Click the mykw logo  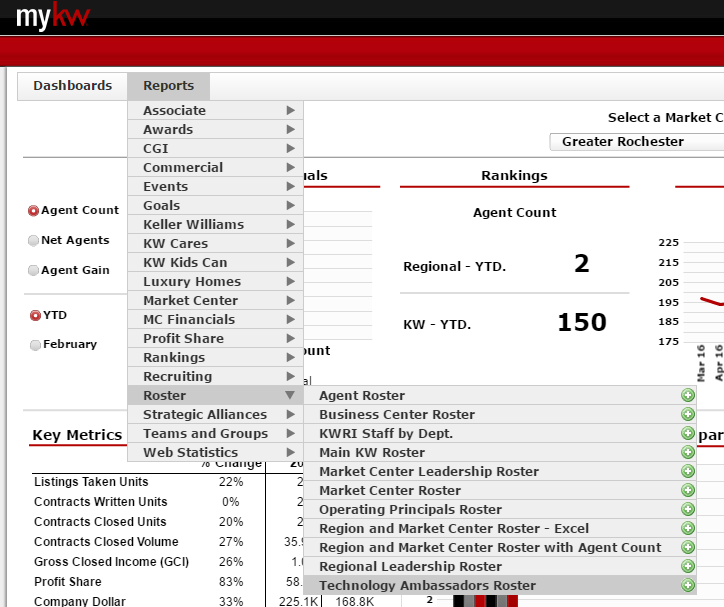tap(52, 17)
